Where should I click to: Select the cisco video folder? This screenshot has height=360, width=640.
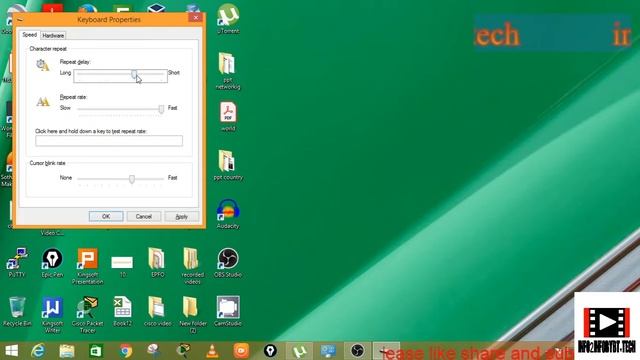point(157,311)
